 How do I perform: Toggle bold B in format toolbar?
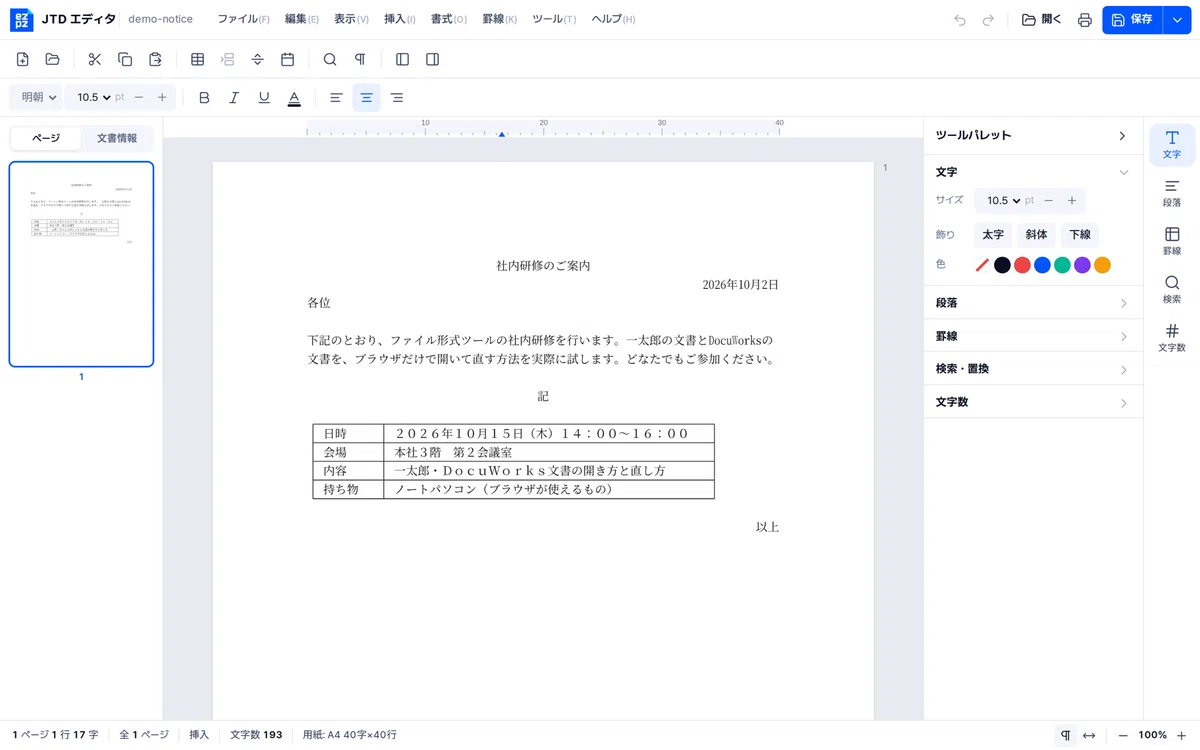click(204, 98)
